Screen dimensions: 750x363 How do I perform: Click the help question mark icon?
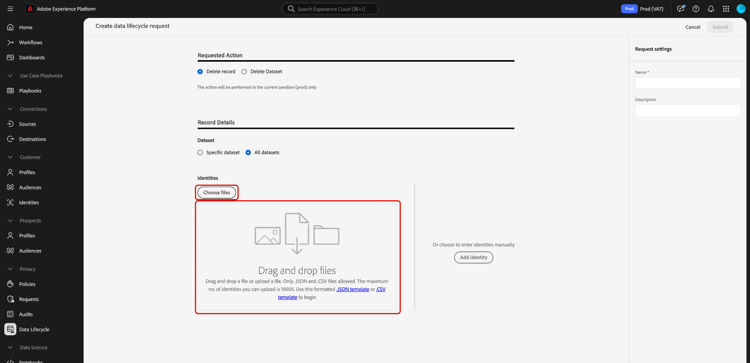point(695,9)
